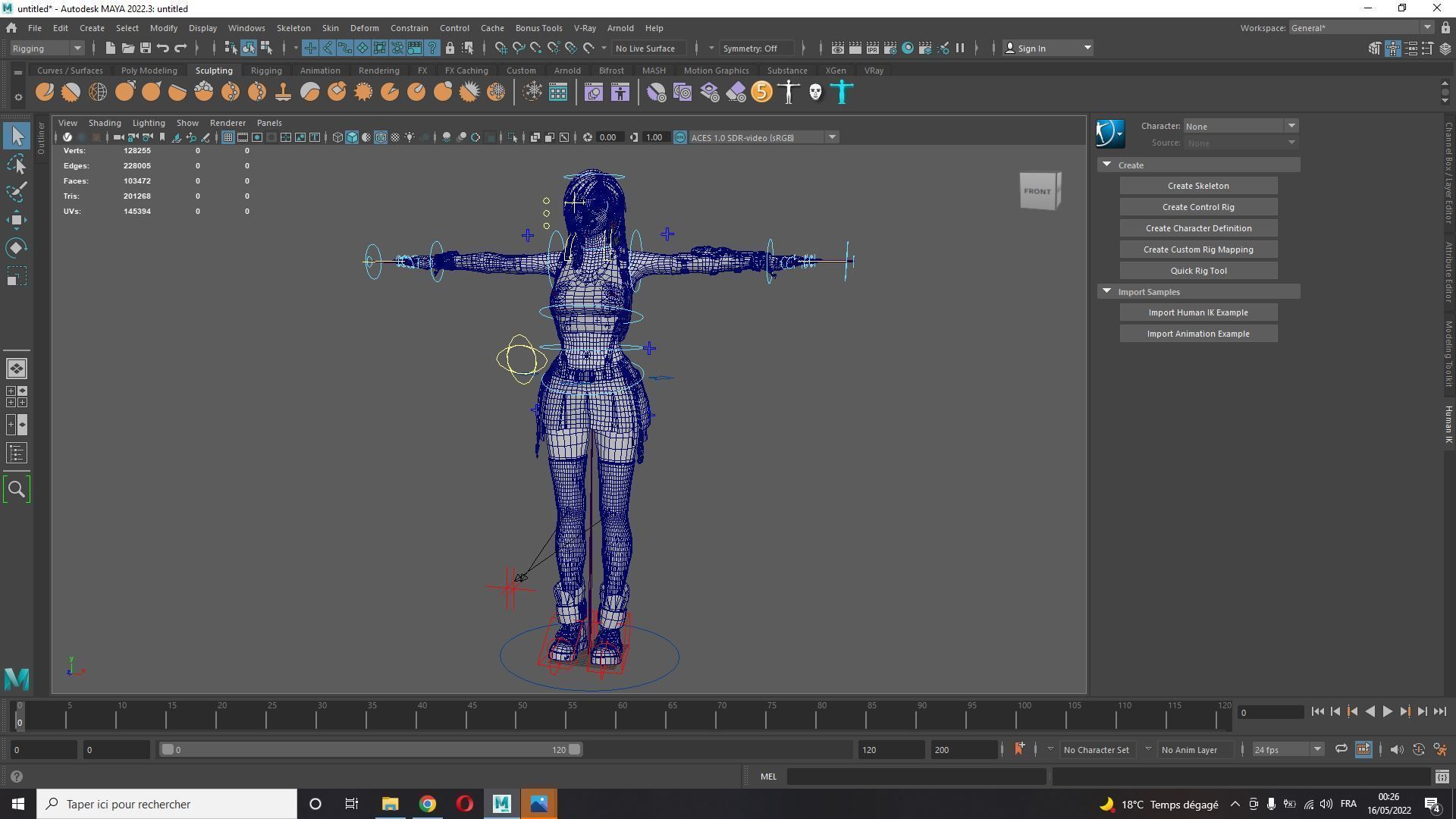
Task: Open animation preferences running figure icon
Action: coord(1439,749)
